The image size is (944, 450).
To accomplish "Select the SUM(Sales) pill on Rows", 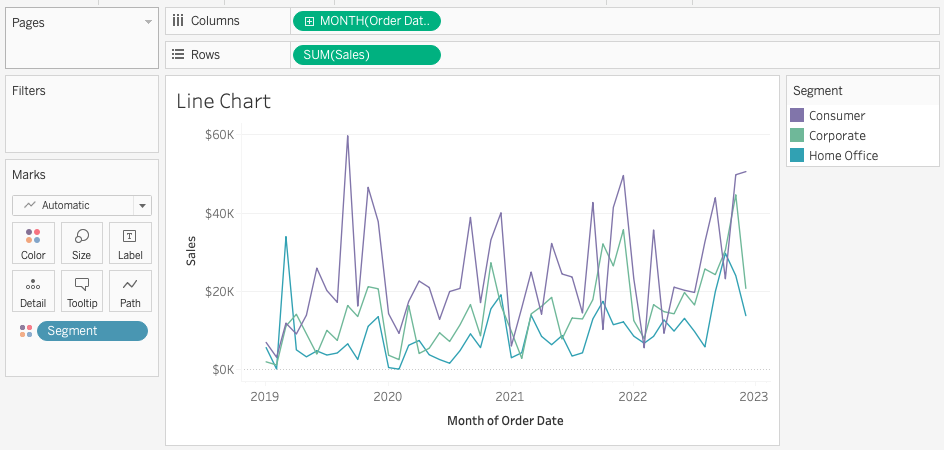I will (x=366, y=55).
